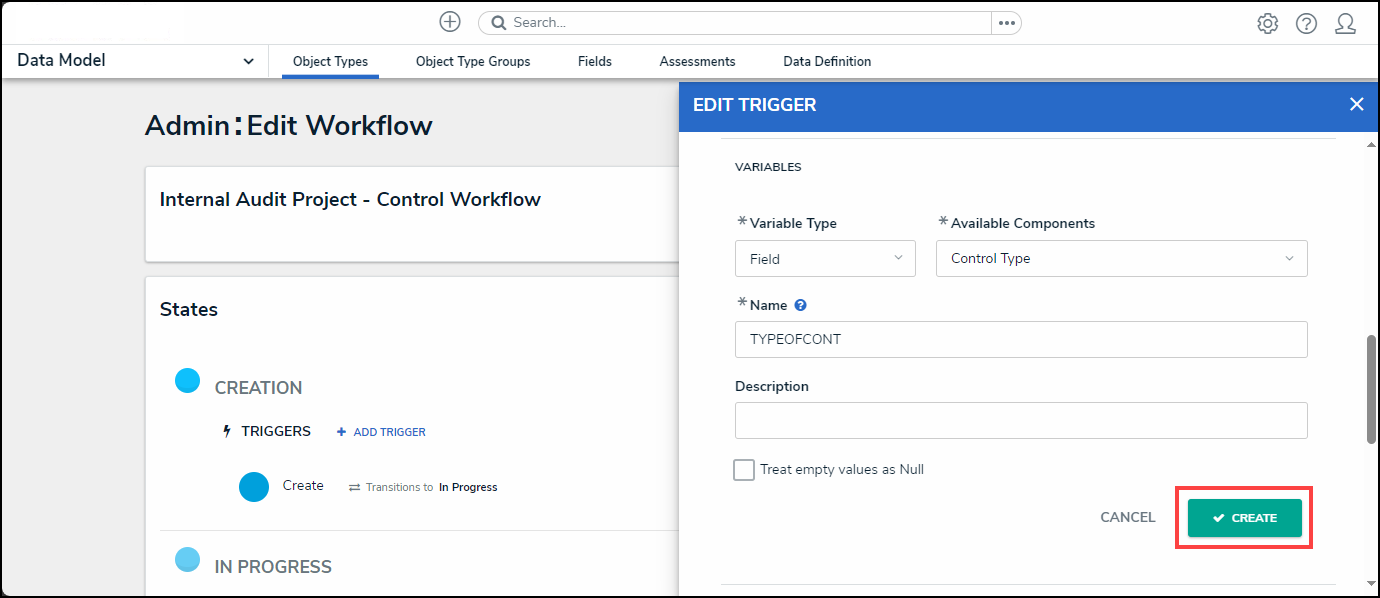Go to the Fields tab
Viewport: 1380px width, 598px height.
(x=594, y=62)
